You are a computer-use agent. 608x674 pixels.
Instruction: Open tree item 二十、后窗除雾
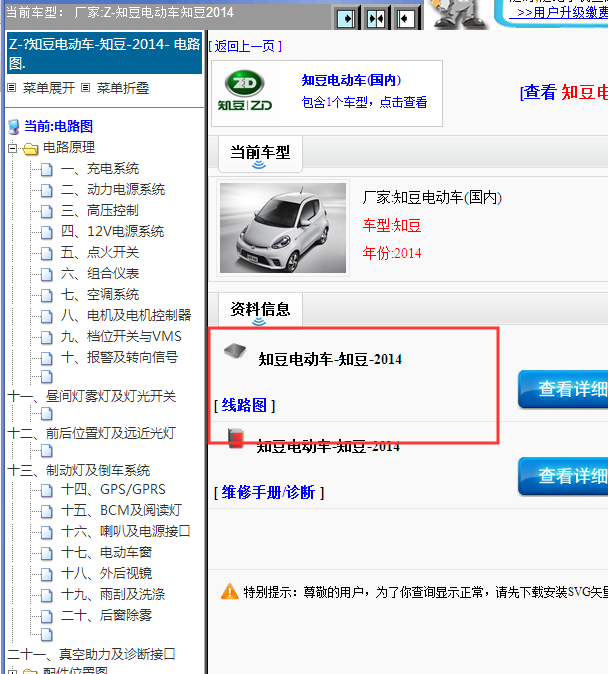[106, 616]
